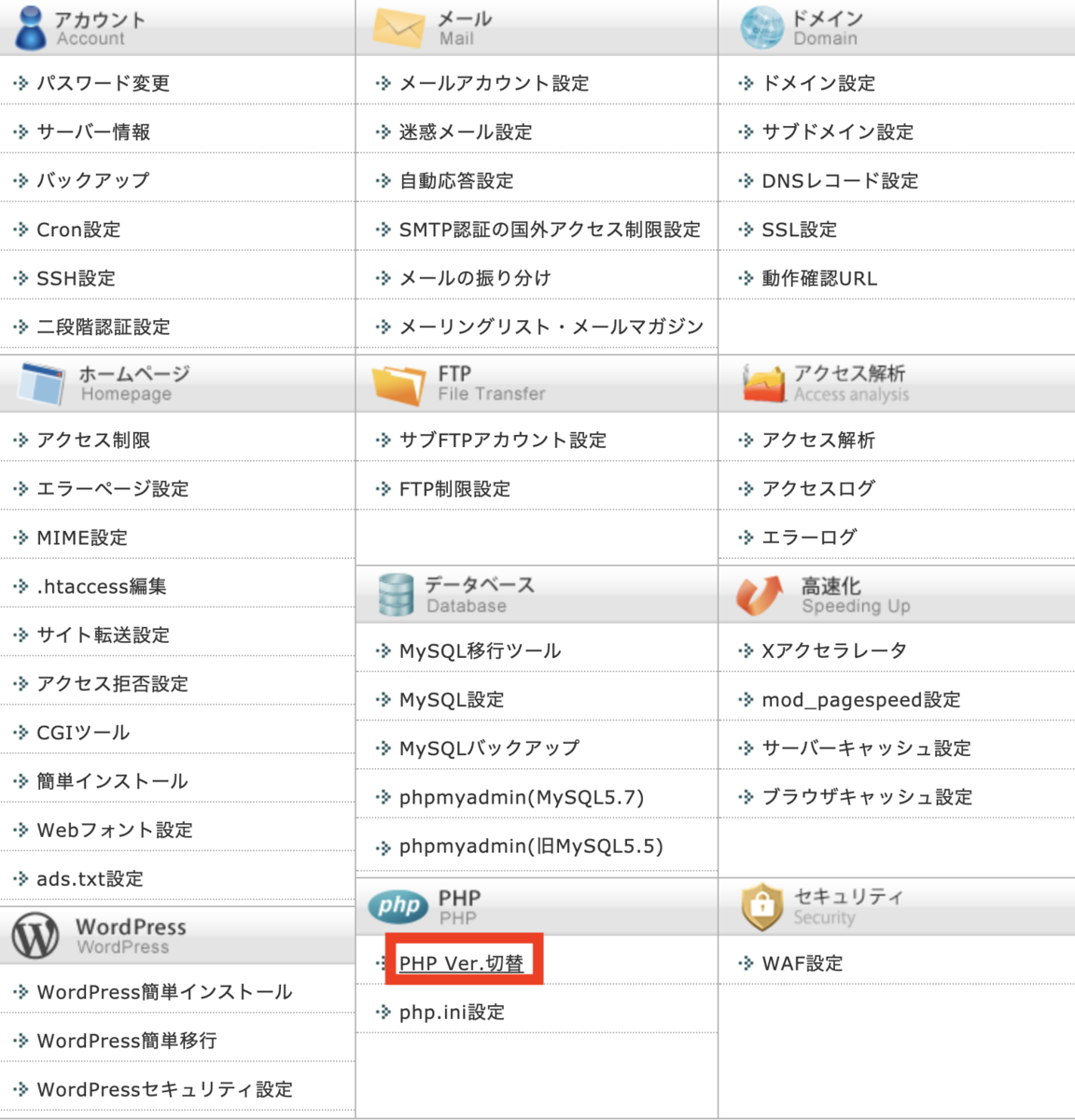Open Cron設定 link

tap(78, 230)
